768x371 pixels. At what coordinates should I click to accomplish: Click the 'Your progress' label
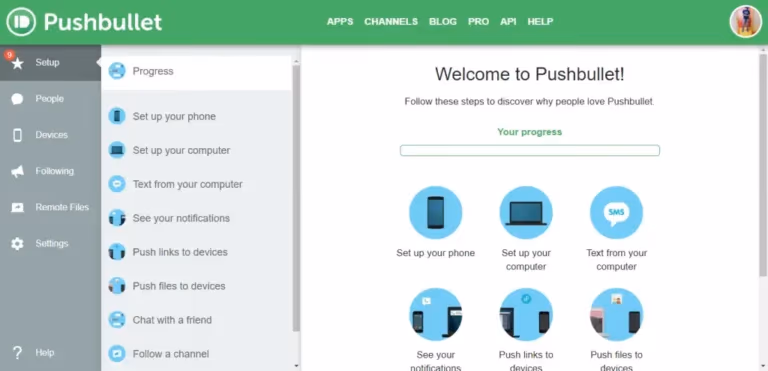[x=529, y=132]
